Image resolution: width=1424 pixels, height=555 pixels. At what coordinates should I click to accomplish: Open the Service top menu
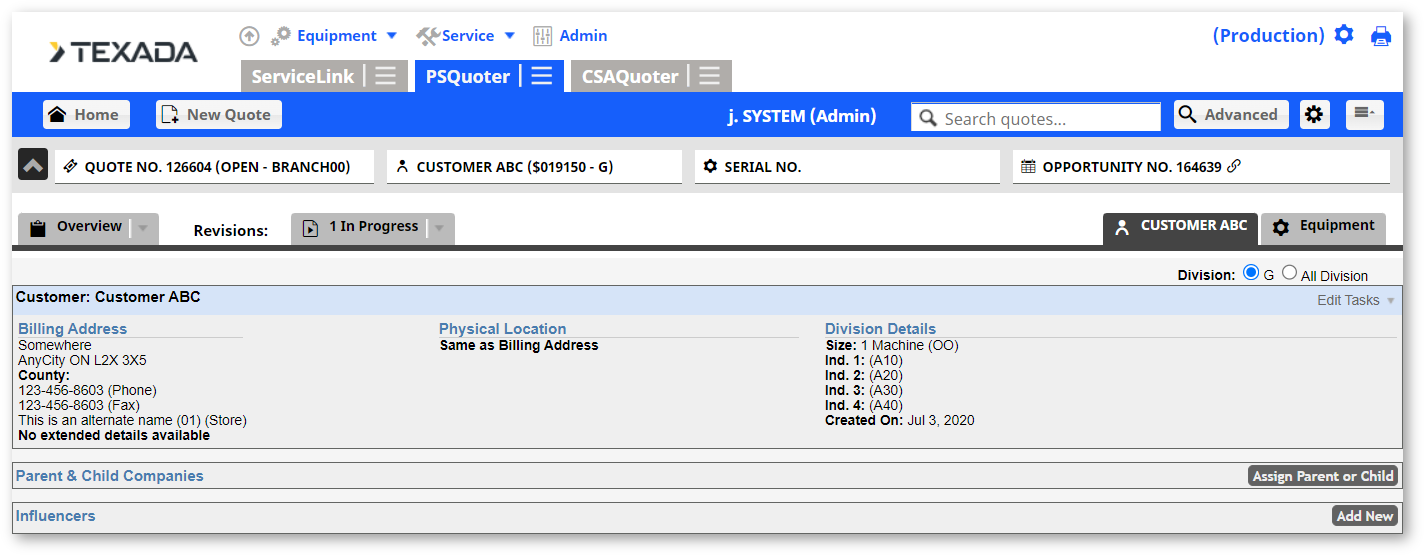(x=468, y=36)
